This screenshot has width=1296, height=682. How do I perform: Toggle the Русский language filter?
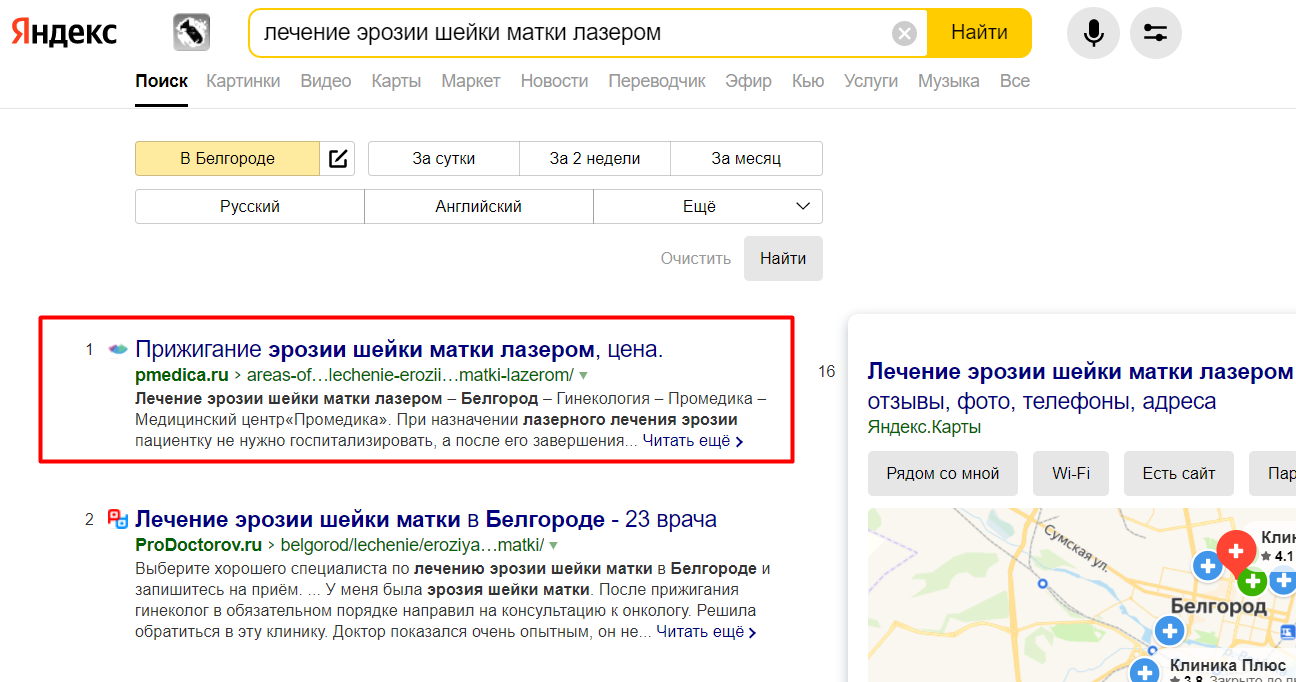click(x=250, y=206)
